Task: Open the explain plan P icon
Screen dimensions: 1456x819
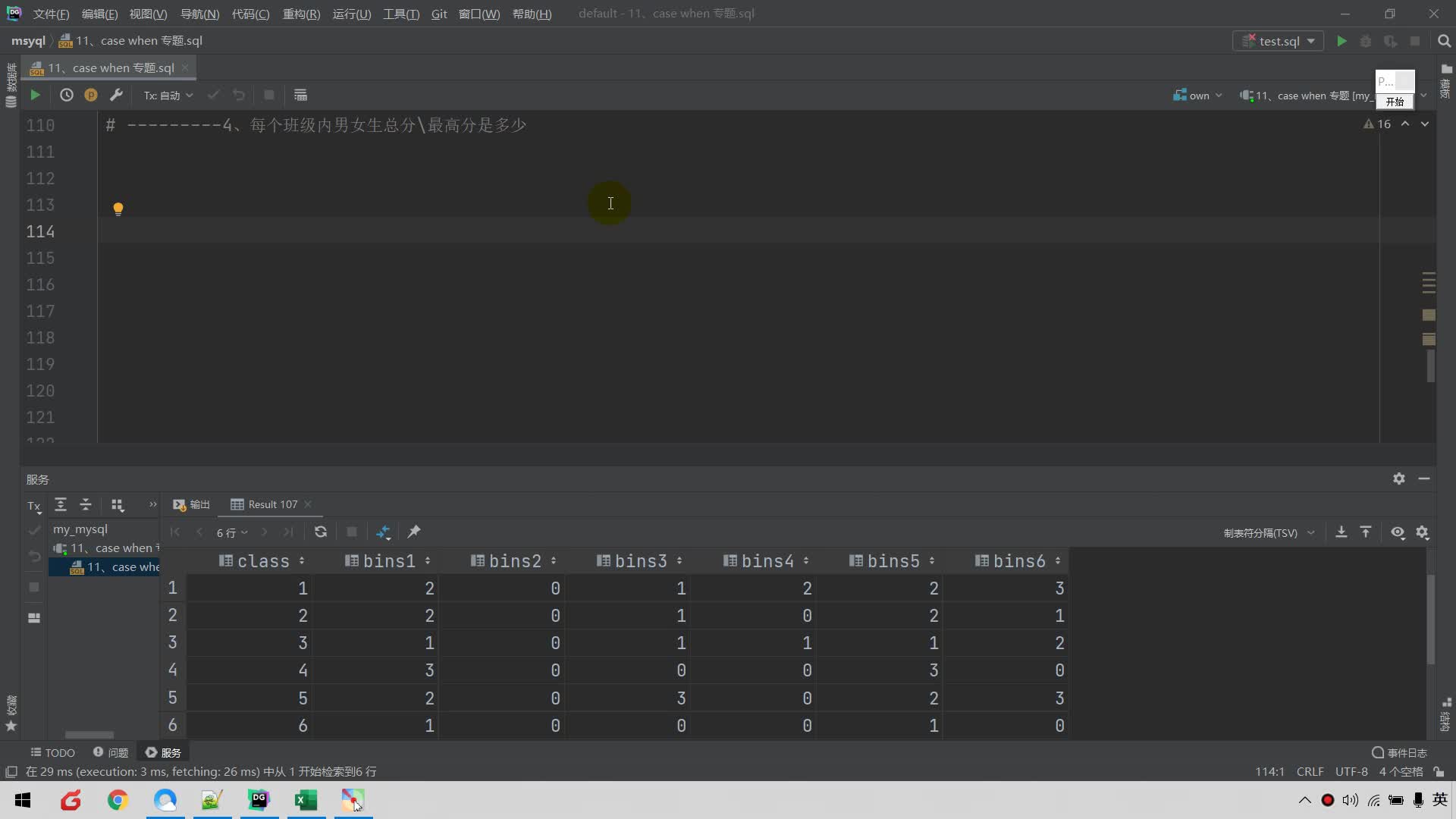Action: [x=91, y=95]
